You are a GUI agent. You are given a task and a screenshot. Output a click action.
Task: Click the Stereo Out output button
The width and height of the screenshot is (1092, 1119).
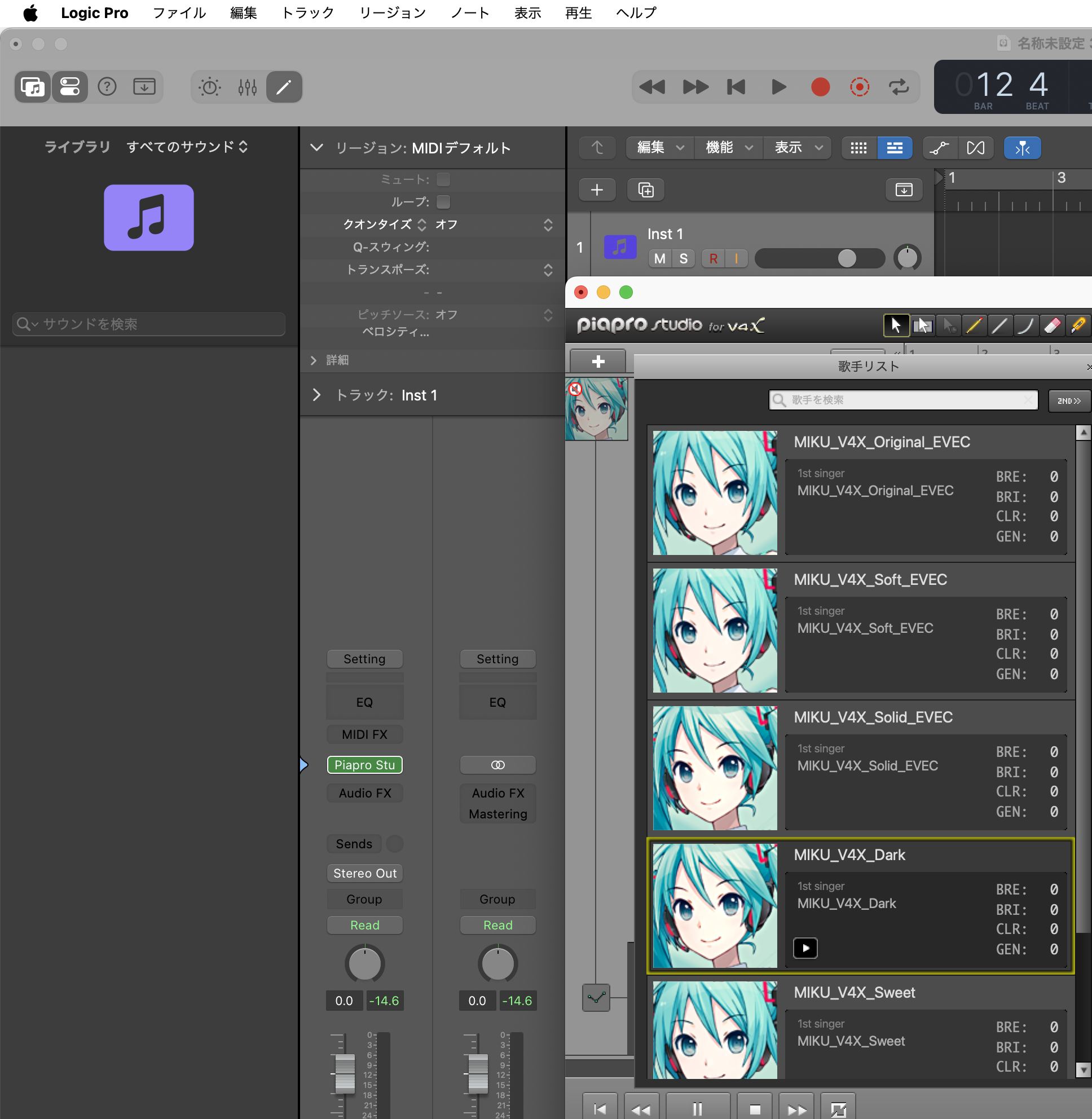click(x=365, y=873)
